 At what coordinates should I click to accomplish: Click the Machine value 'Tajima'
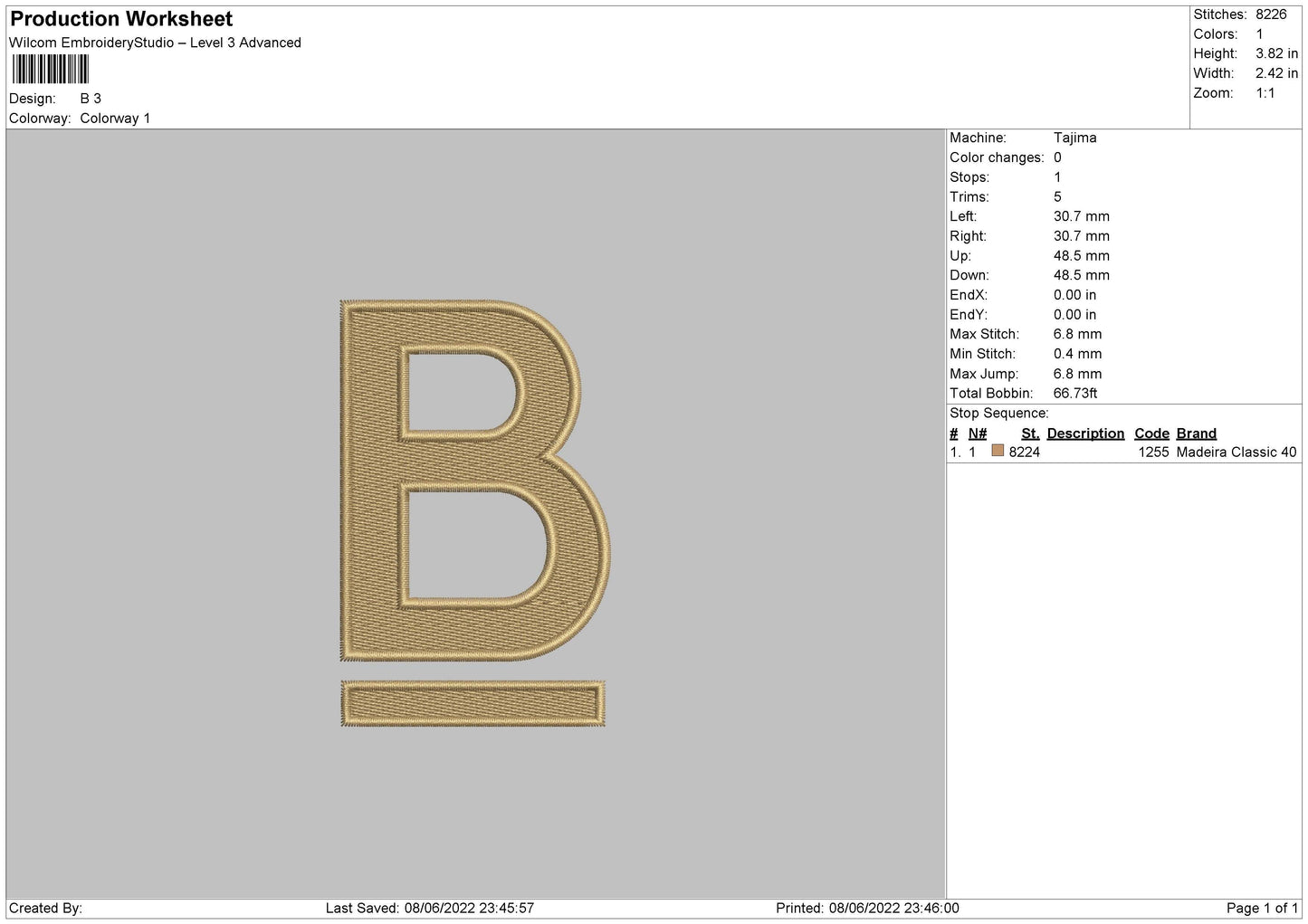pyautogui.click(x=1074, y=138)
